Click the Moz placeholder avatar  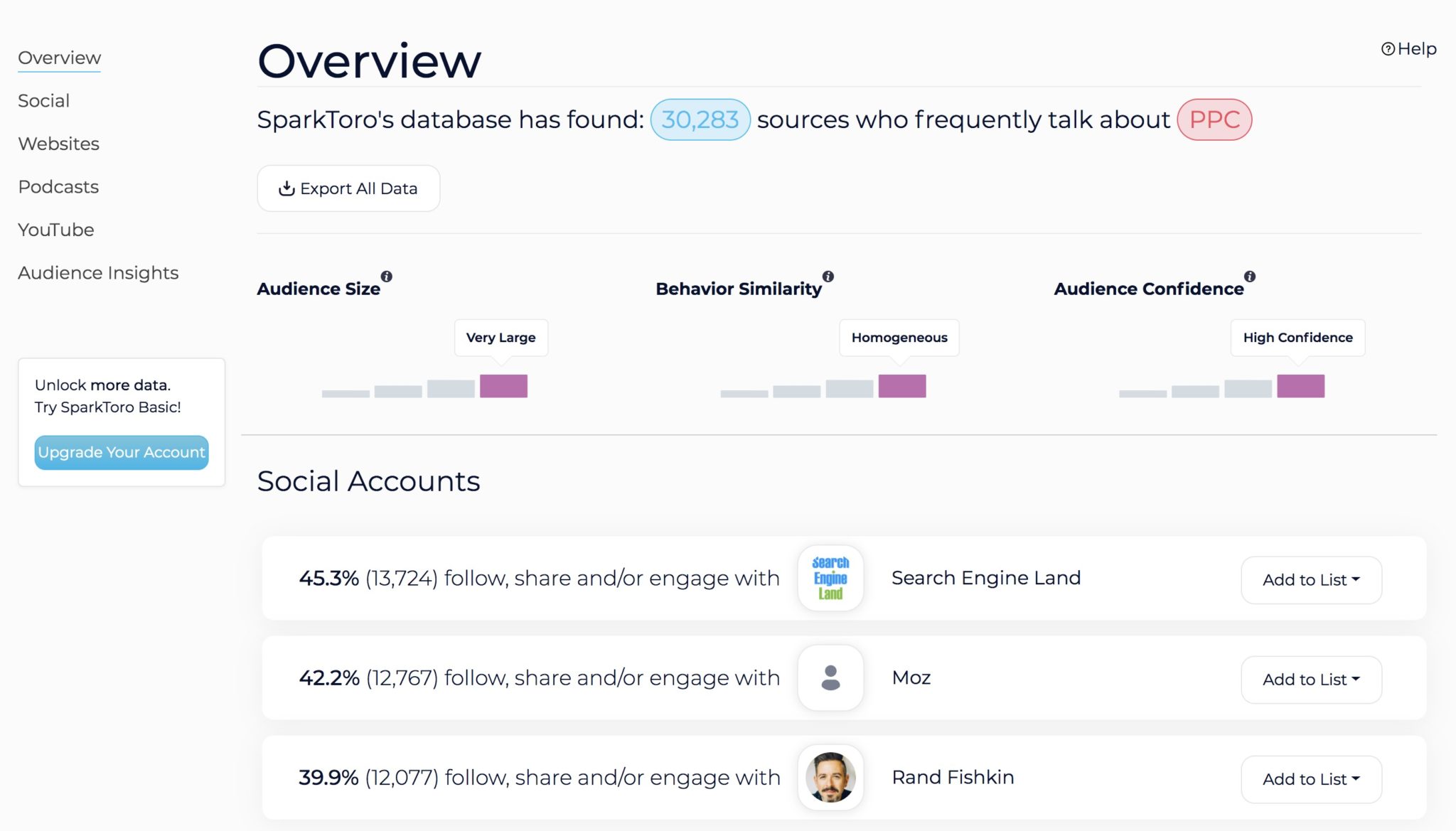(x=830, y=677)
